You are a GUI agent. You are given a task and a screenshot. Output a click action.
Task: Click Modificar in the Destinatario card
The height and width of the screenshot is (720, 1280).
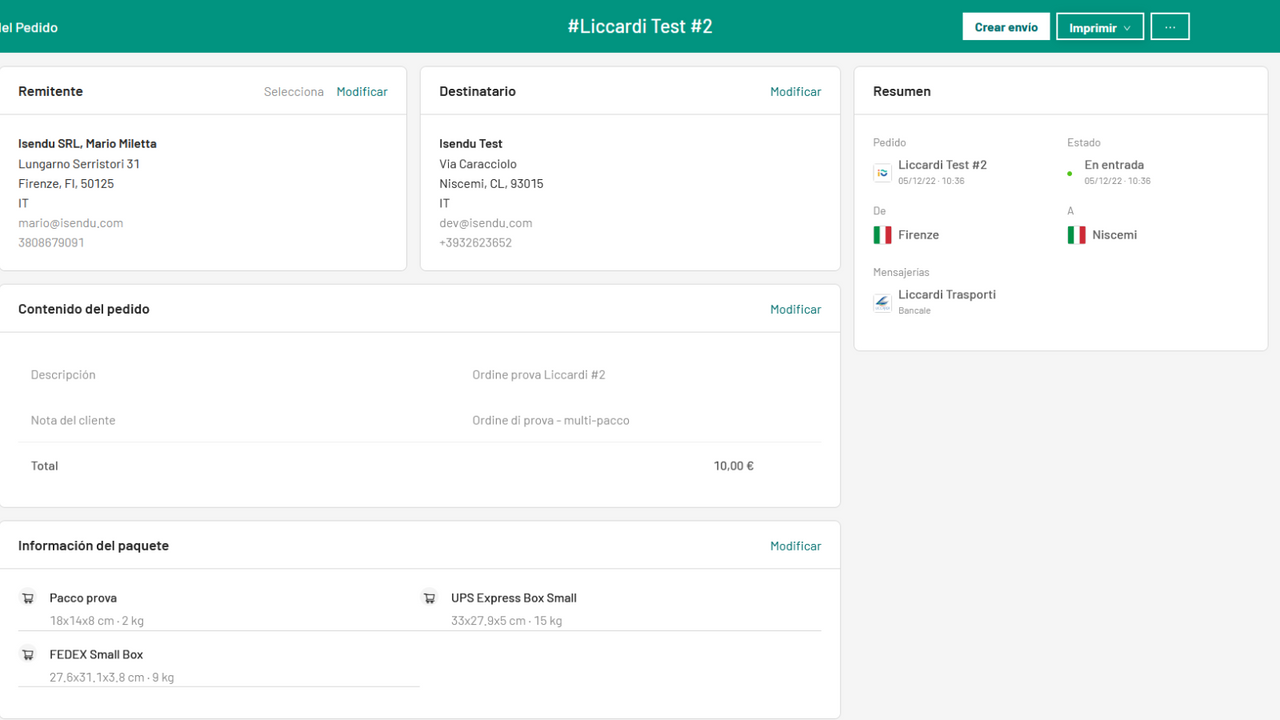pos(796,91)
